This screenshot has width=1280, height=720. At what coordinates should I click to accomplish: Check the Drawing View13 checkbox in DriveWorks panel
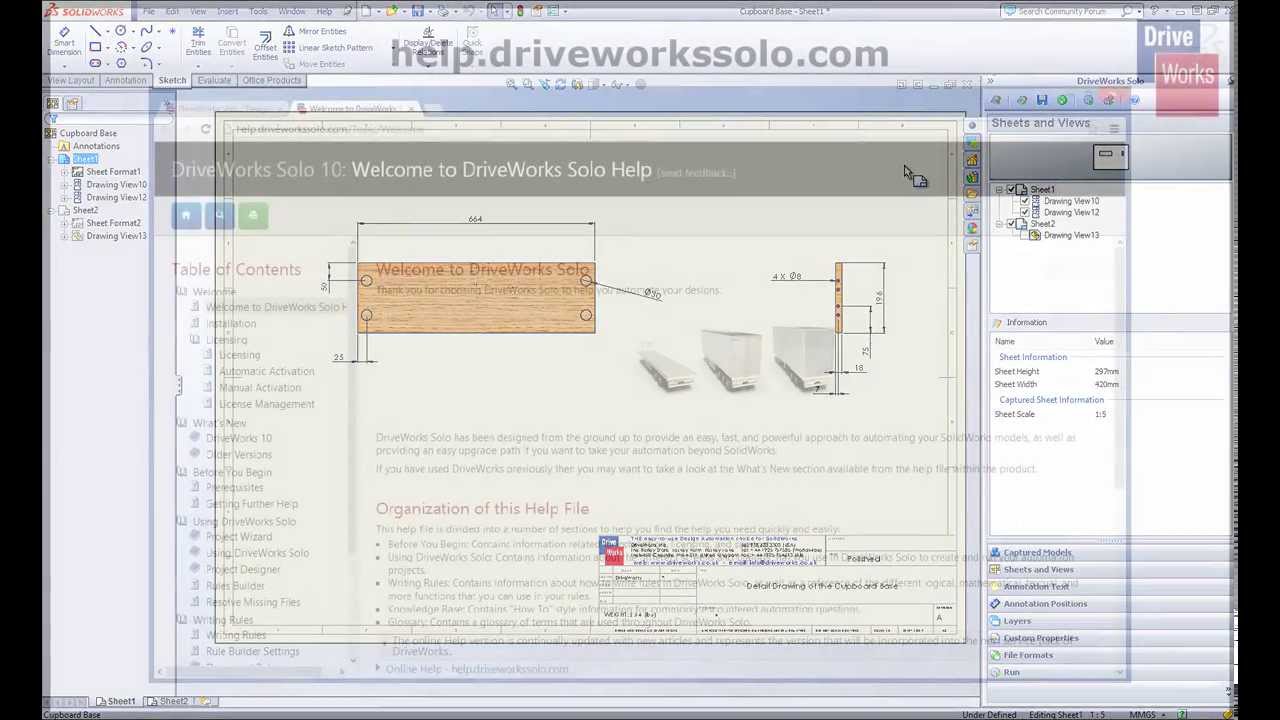pyautogui.click(x=1024, y=235)
